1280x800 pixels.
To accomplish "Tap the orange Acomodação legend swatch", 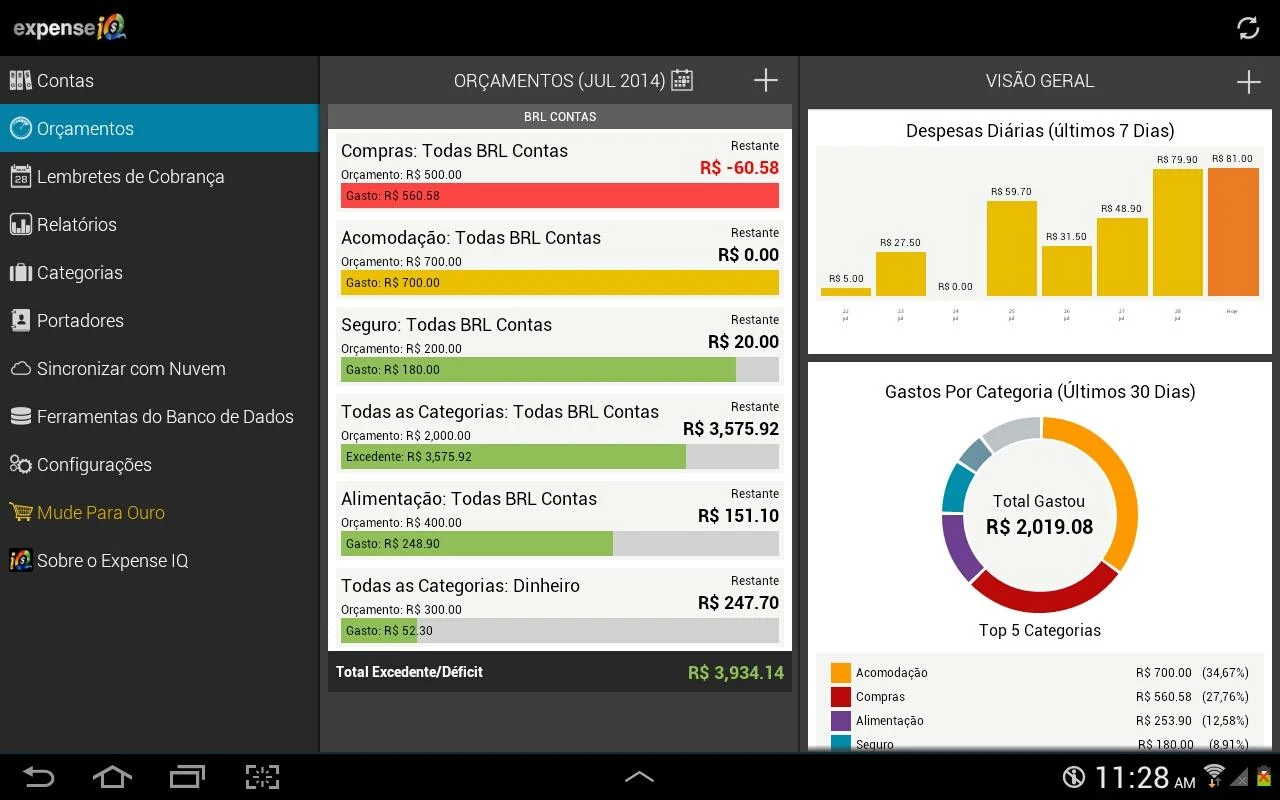I will point(841,673).
